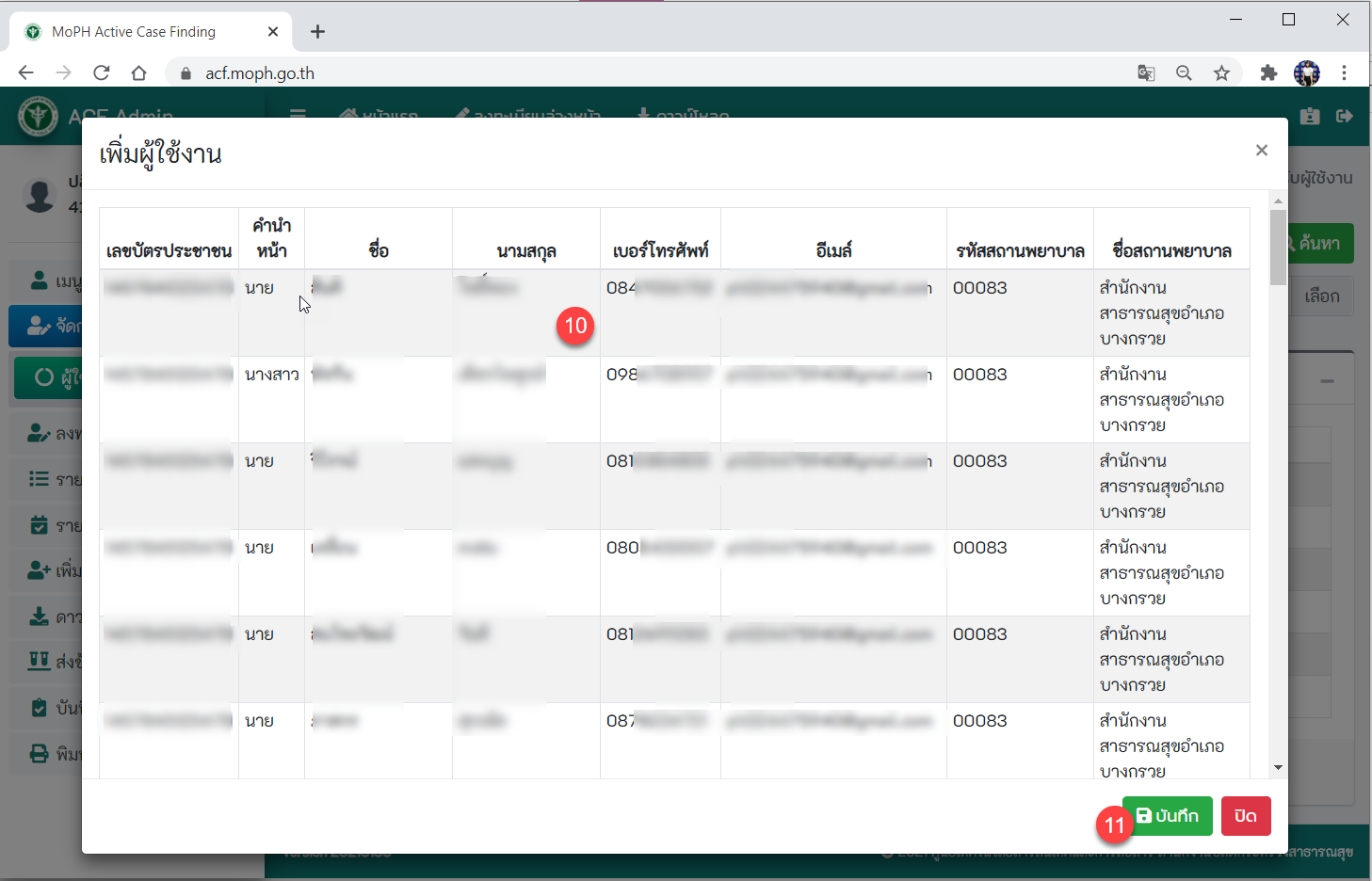Click the Google Translate icon in address bar
This screenshot has width=1372, height=881.
1146,73
